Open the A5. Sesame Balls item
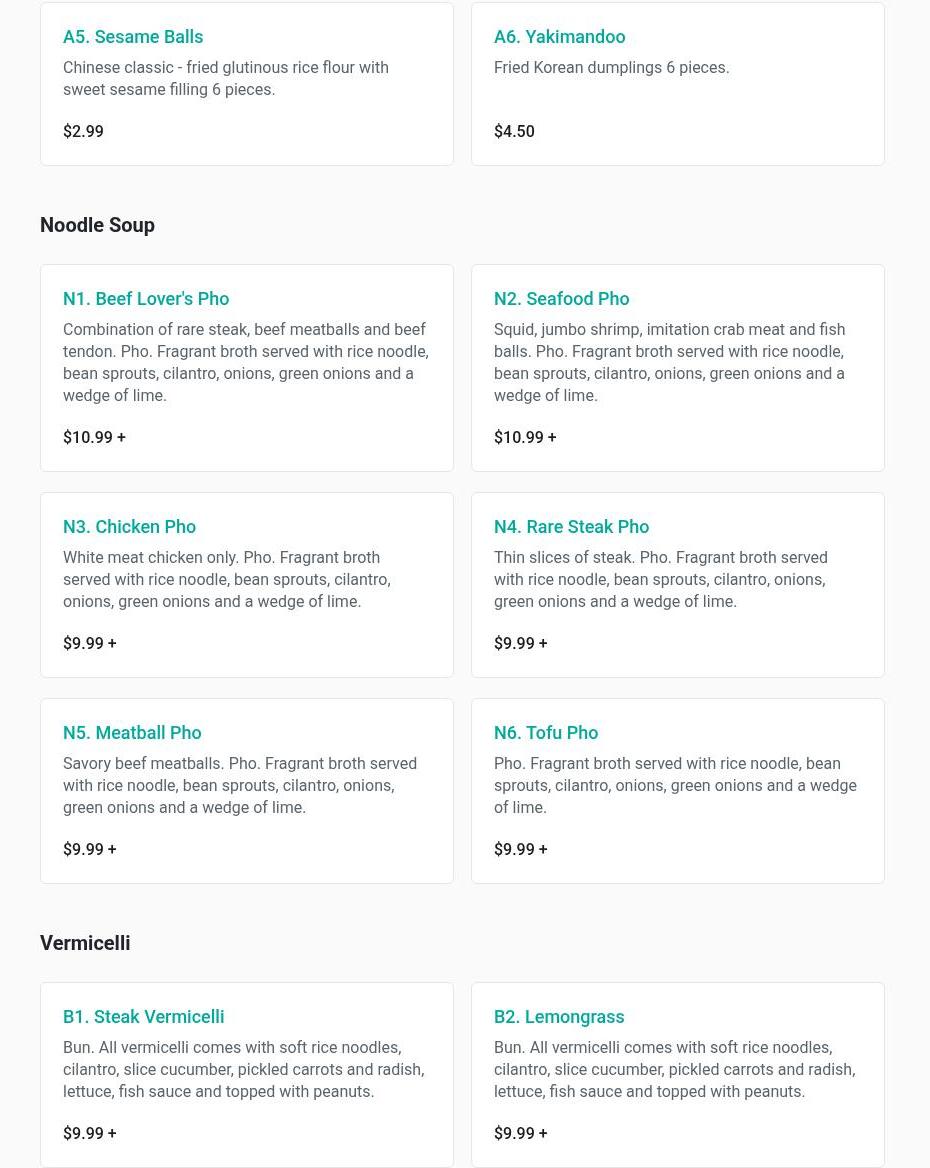The image size is (930, 1168). 133,37
